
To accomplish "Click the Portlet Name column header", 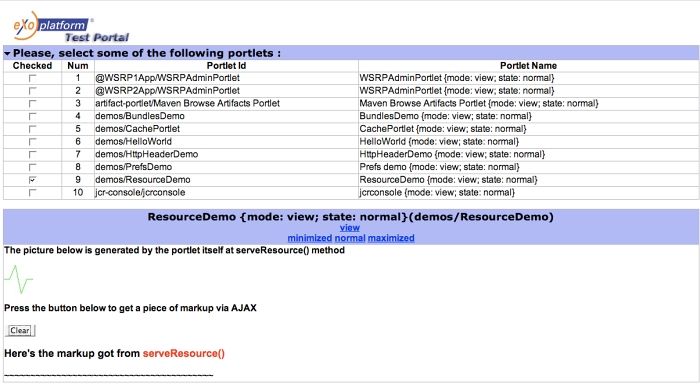I will 528,66.
